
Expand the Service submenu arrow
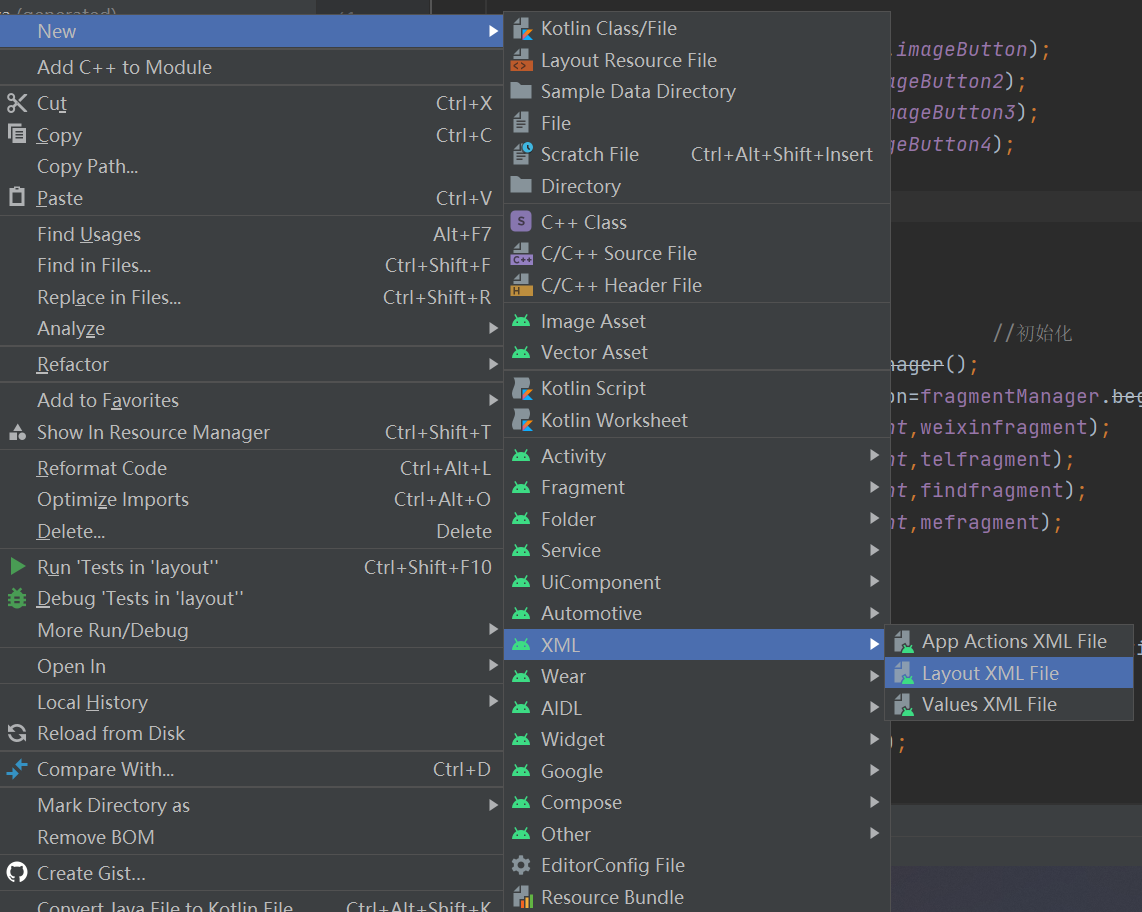(874, 550)
